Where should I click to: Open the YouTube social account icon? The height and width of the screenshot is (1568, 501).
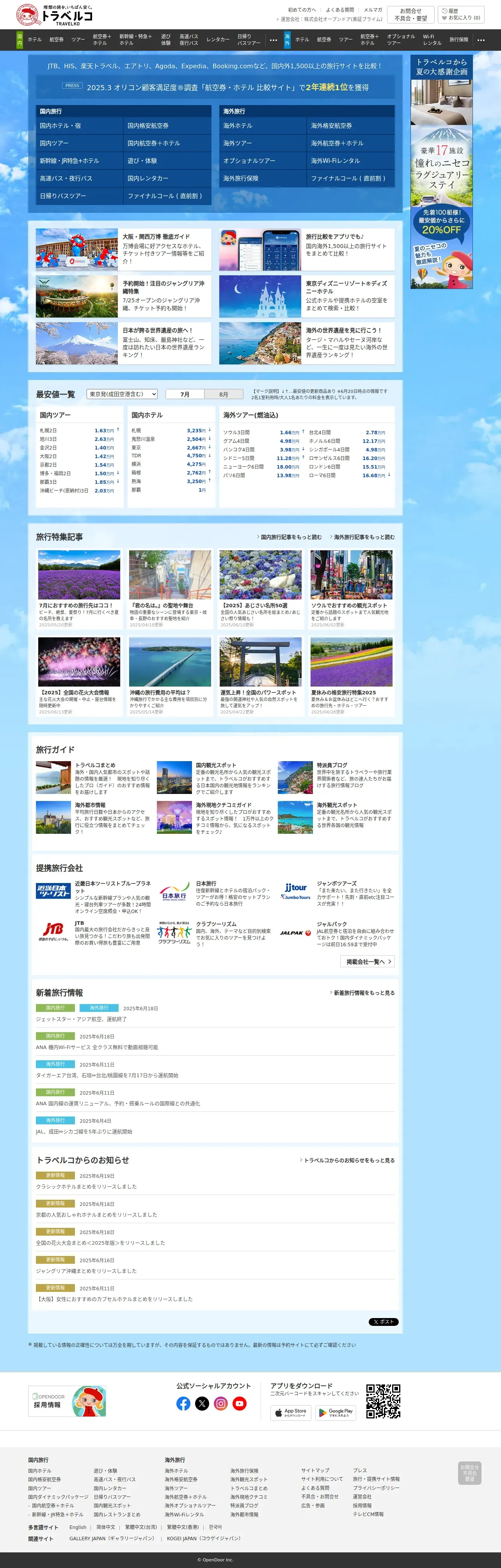point(240,1404)
